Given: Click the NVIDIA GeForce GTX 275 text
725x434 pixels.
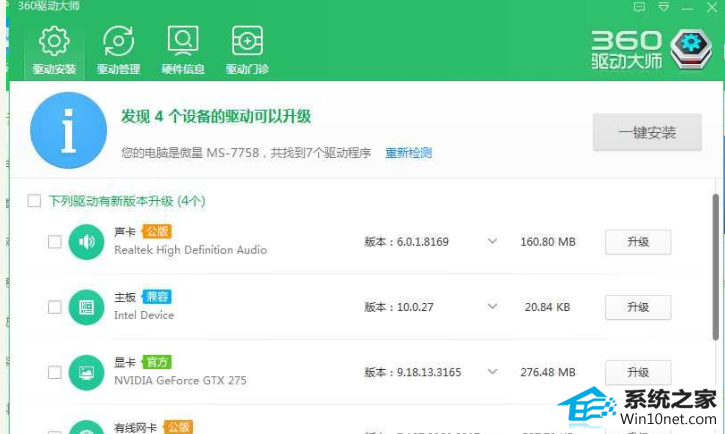Looking at the screenshot, I should point(180,380).
